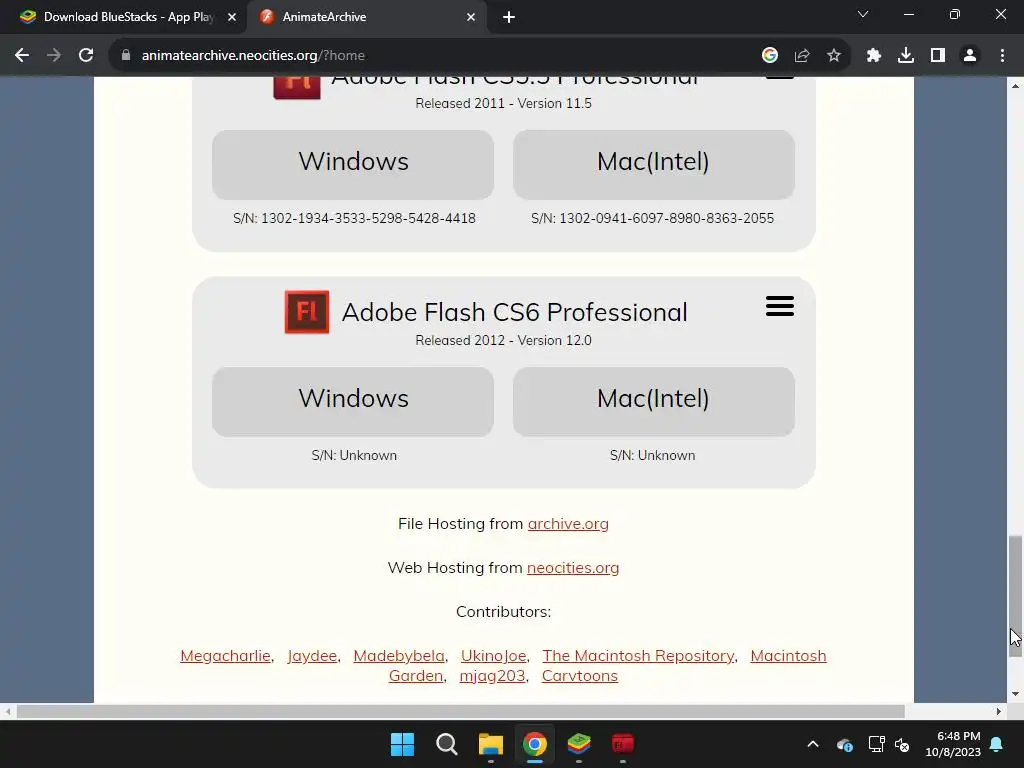Open the OneDrive cloud tray icon
The width and height of the screenshot is (1024, 768).
click(844, 744)
